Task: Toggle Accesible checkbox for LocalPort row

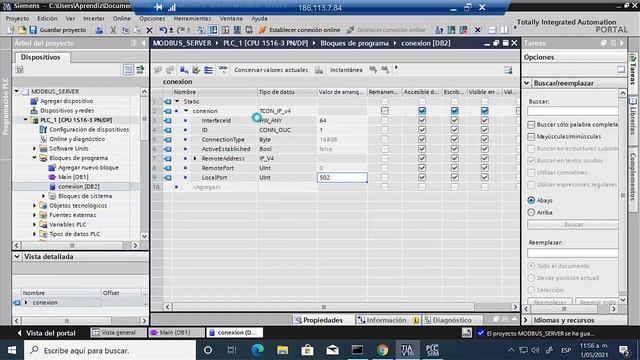Action: pos(422,177)
